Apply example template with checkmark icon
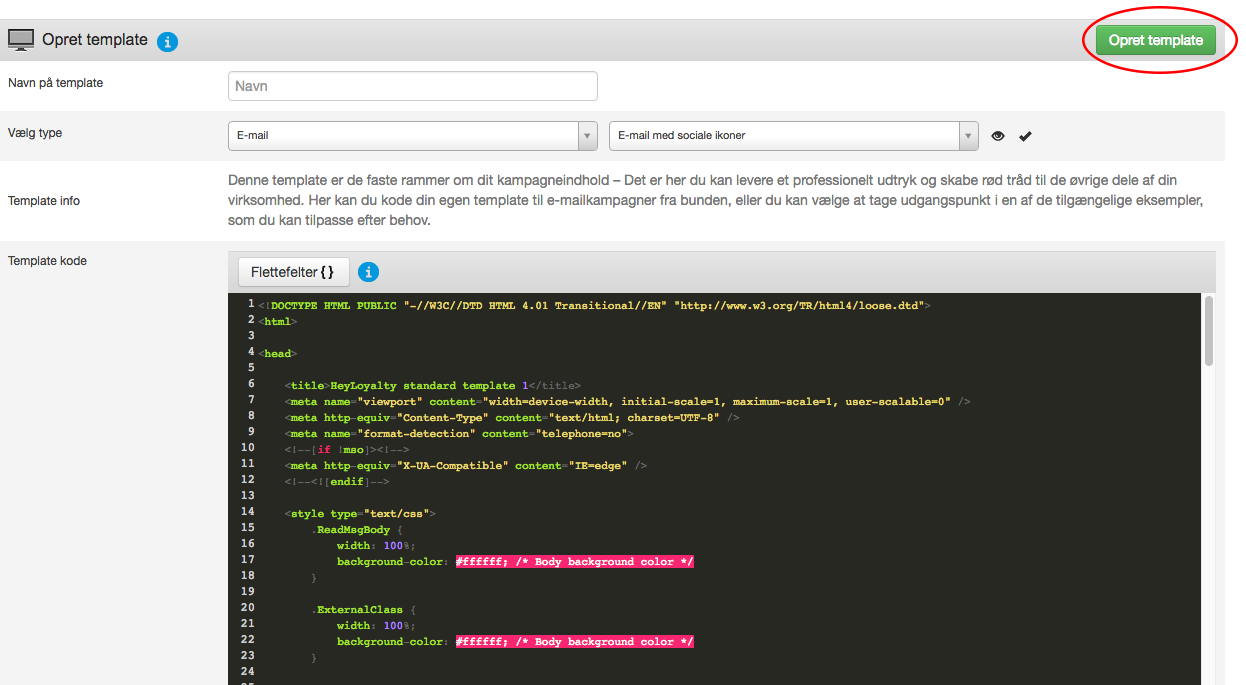Viewport: 1246px width, 685px height. tap(1025, 136)
